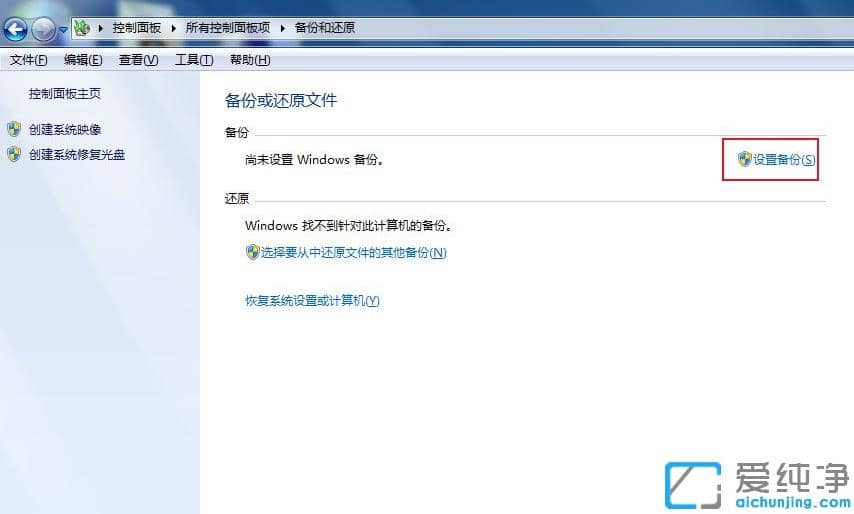Image resolution: width=854 pixels, height=514 pixels.
Task: Open the 编辑(E) menu
Action: (83, 60)
